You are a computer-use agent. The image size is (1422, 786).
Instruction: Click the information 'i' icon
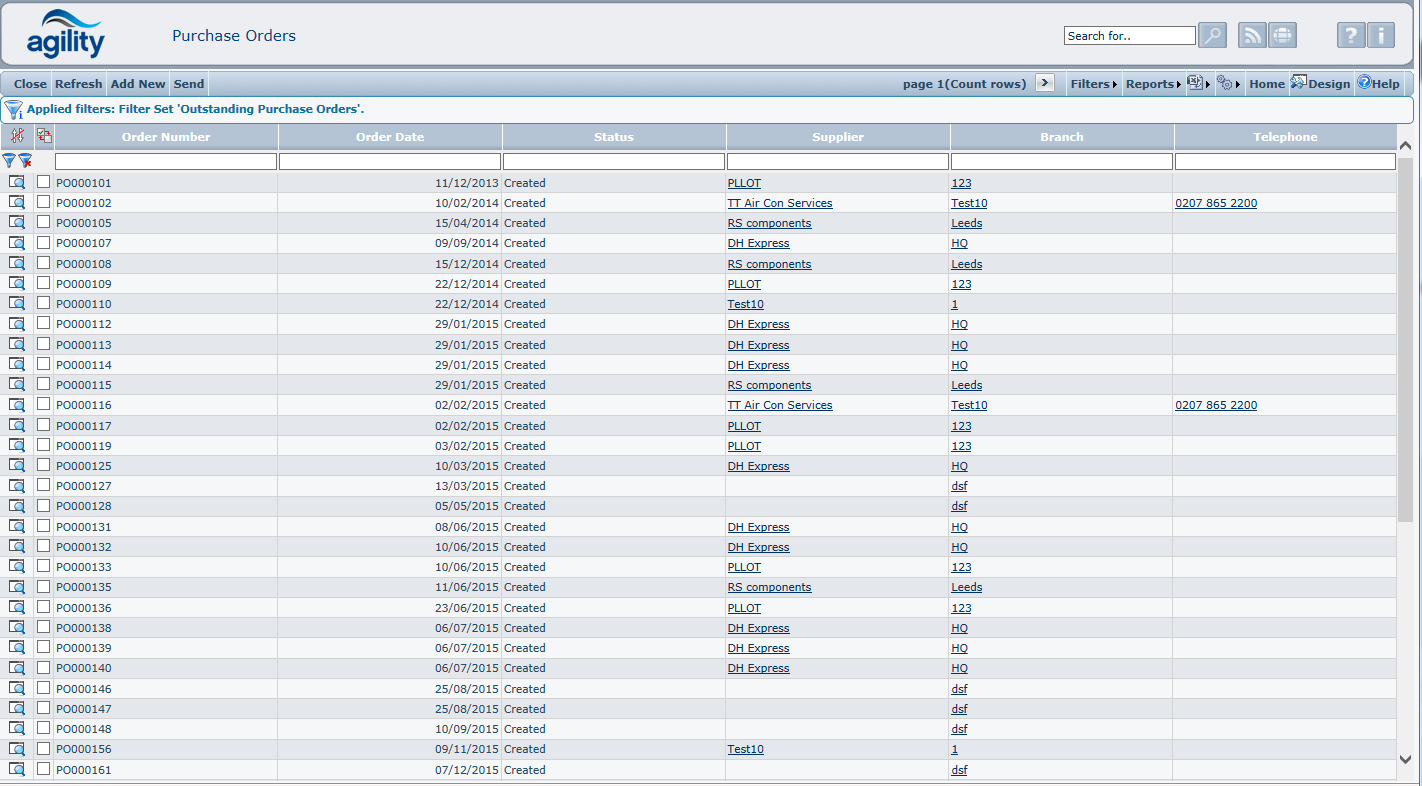coord(1380,36)
